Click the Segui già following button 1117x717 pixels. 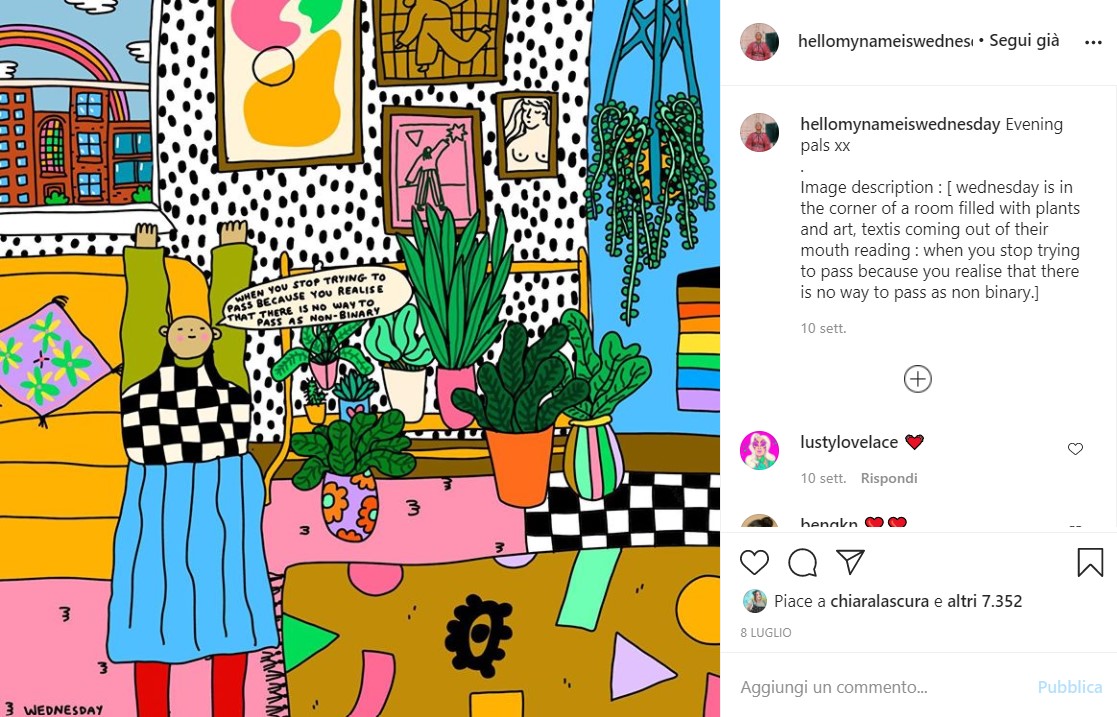pos(1024,41)
